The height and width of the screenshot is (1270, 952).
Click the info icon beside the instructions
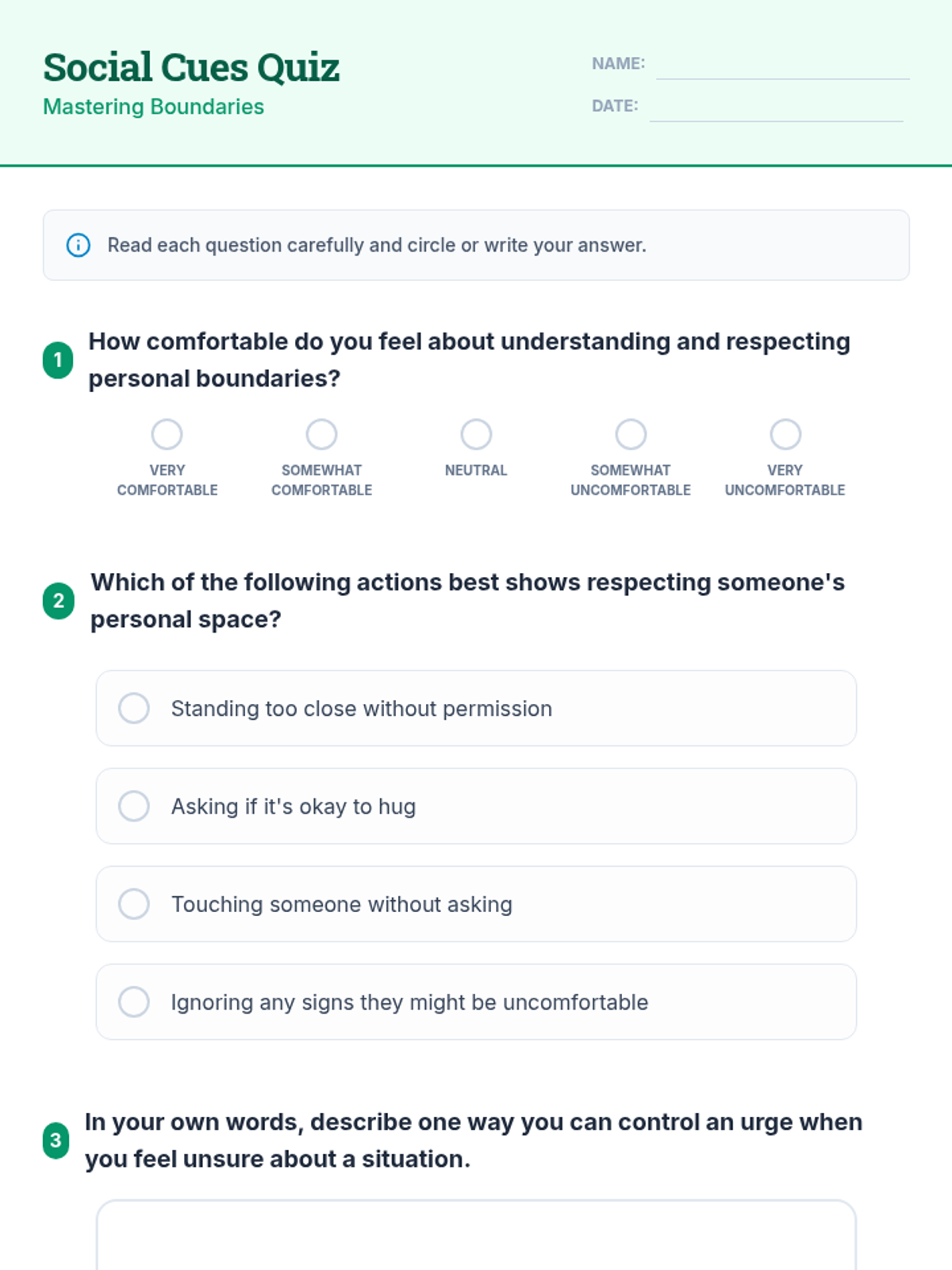[78, 245]
